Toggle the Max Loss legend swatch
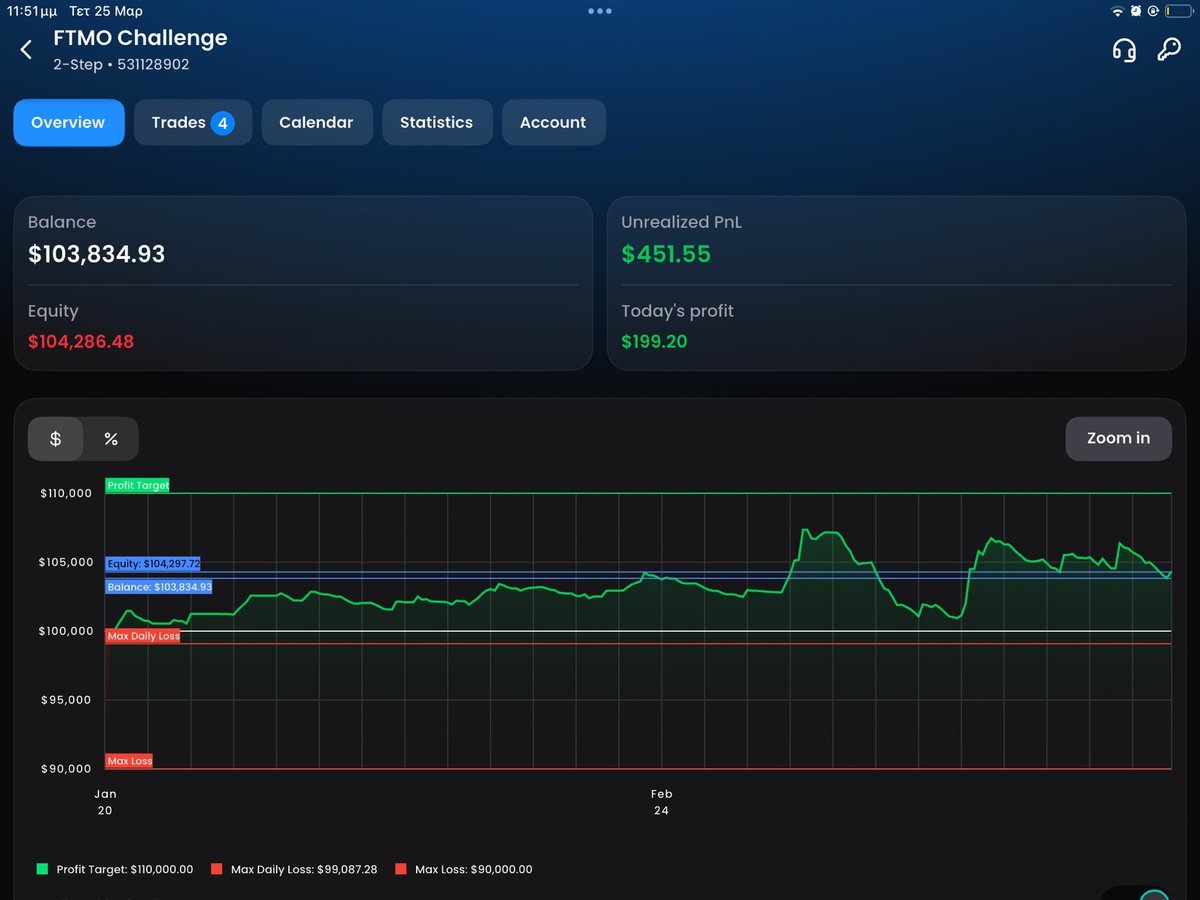The width and height of the screenshot is (1200, 900). click(401, 870)
